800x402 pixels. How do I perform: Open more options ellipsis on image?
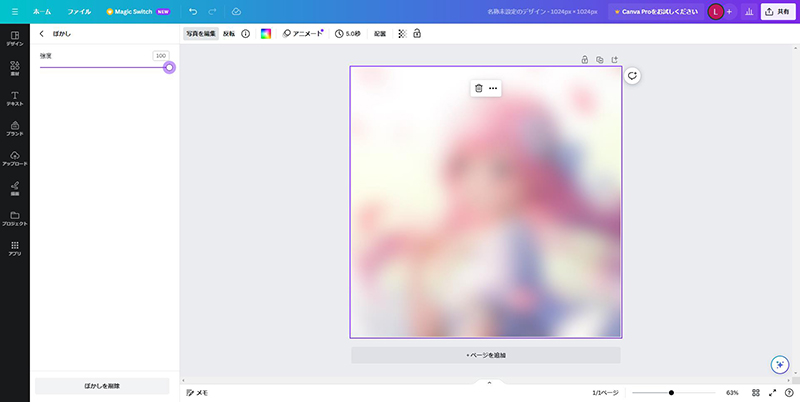coord(493,88)
